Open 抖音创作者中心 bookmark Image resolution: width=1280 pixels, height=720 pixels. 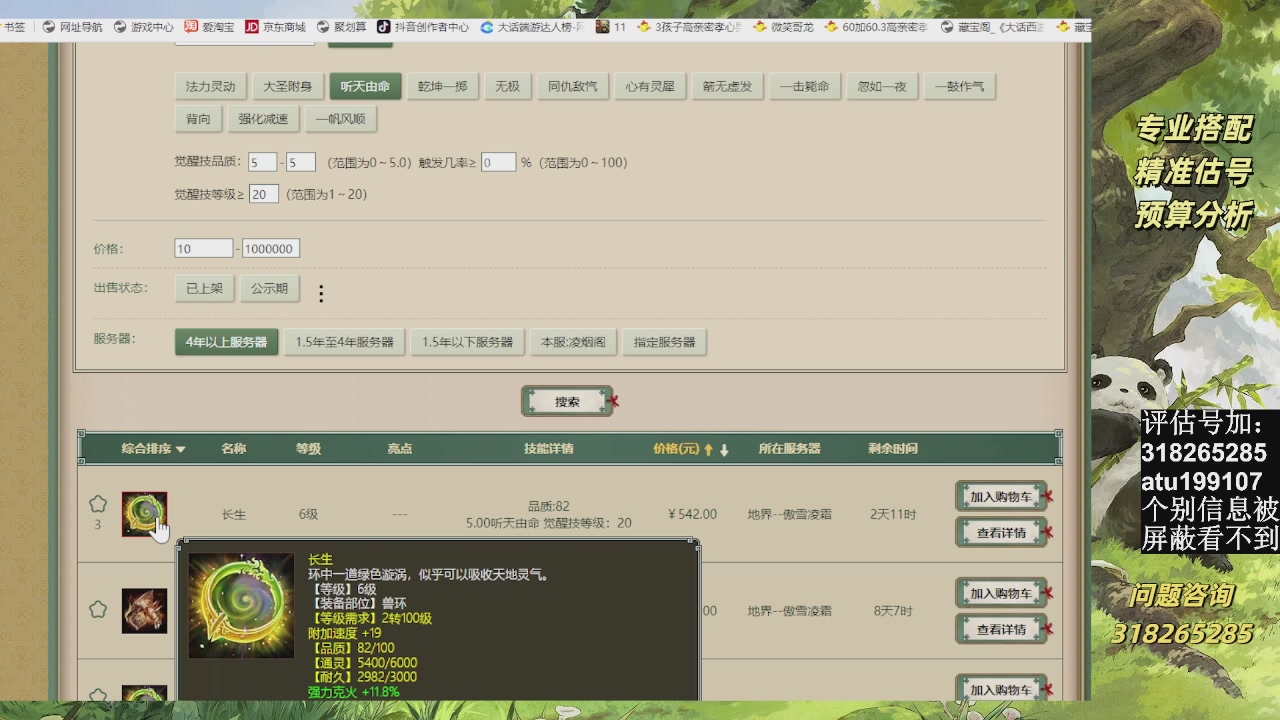[x=428, y=28]
